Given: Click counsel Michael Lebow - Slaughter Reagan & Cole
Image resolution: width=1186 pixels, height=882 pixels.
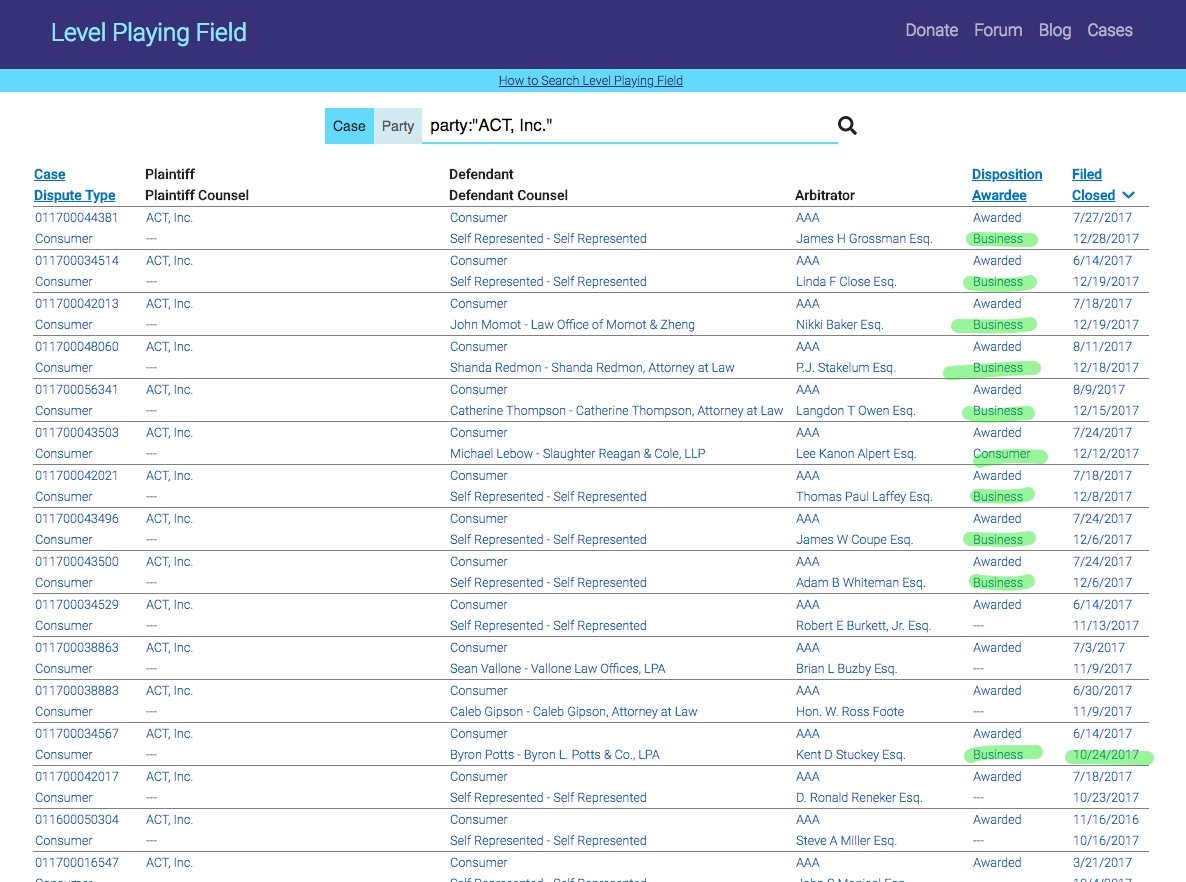Looking at the screenshot, I should pyautogui.click(x=577, y=455).
